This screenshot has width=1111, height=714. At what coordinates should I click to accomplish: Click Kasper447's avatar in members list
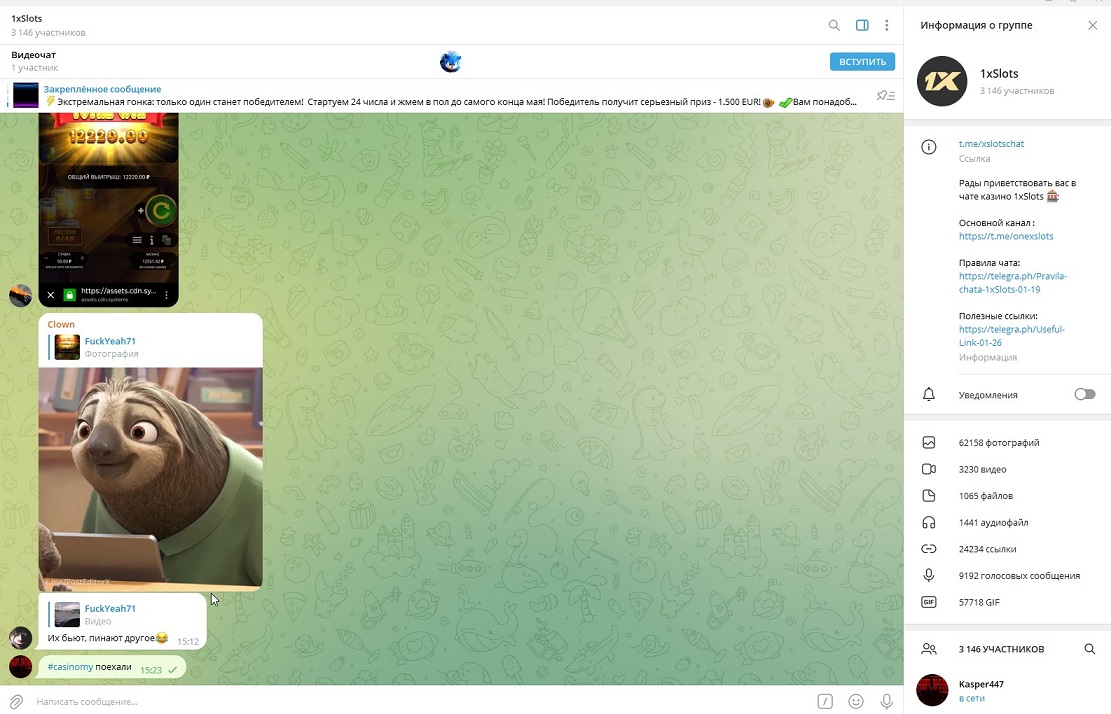pos(932,691)
